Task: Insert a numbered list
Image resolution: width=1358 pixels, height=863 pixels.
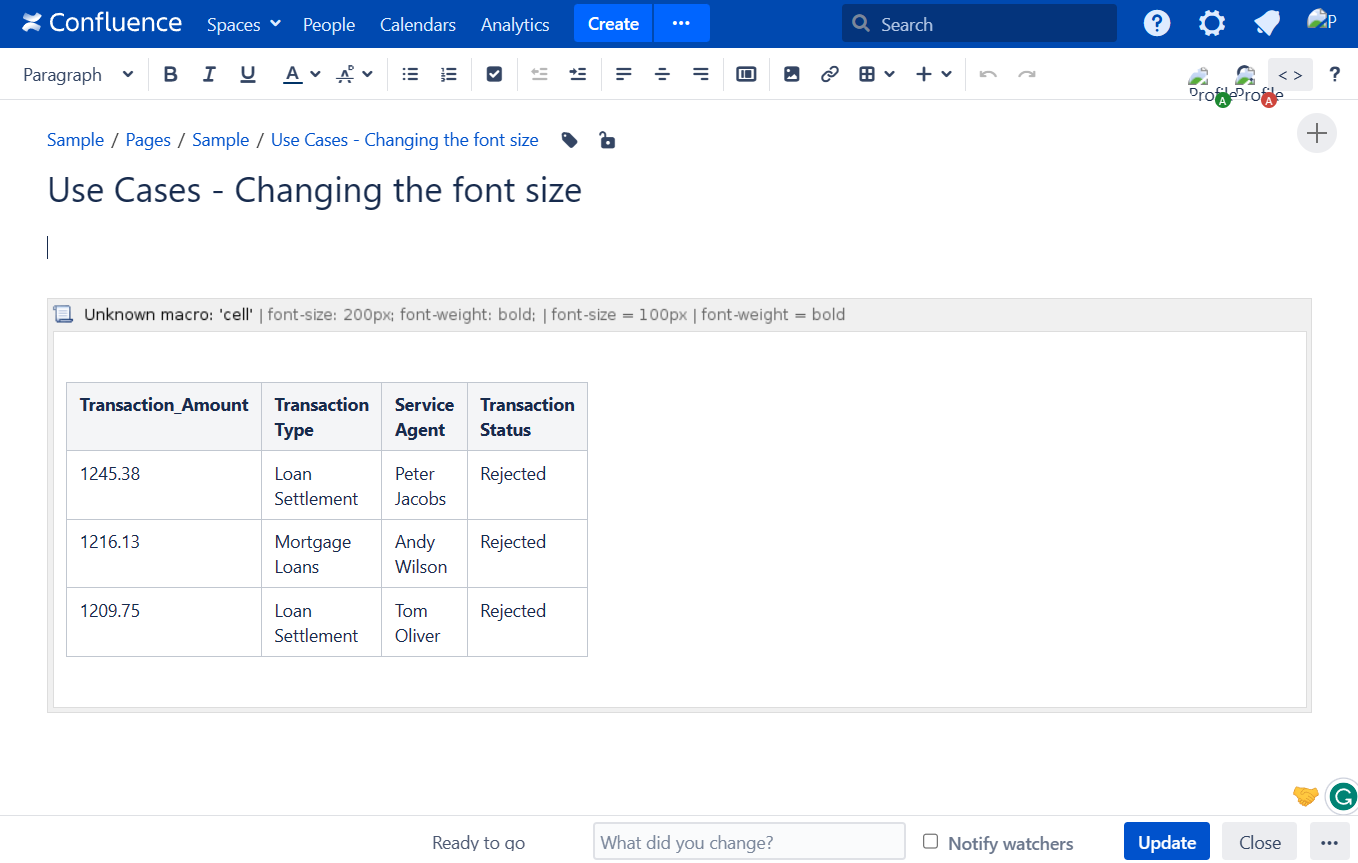Action: pyautogui.click(x=449, y=74)
